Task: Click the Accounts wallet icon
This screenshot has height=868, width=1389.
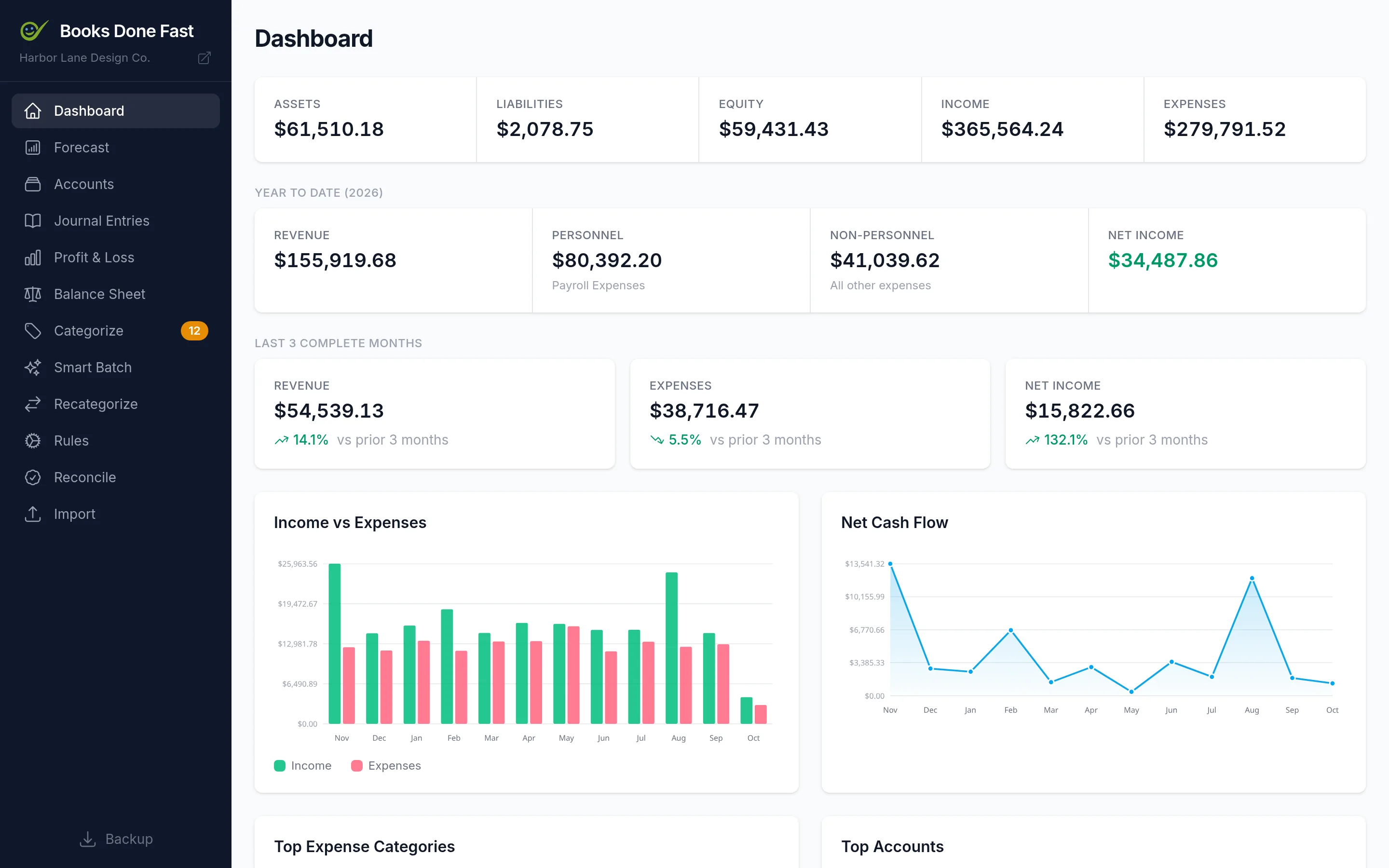Action: tap(33, 184)
